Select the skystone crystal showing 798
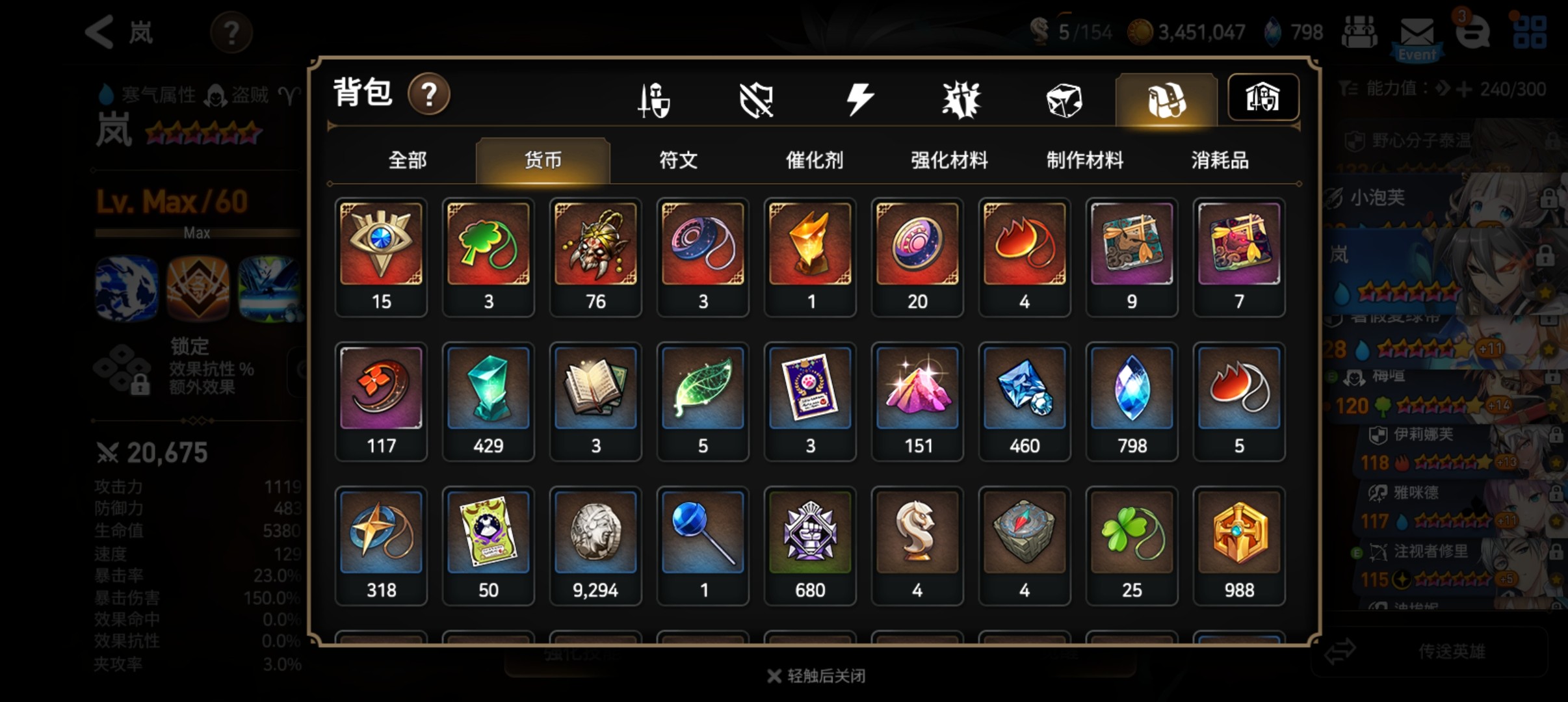 tap(1132, 402)
